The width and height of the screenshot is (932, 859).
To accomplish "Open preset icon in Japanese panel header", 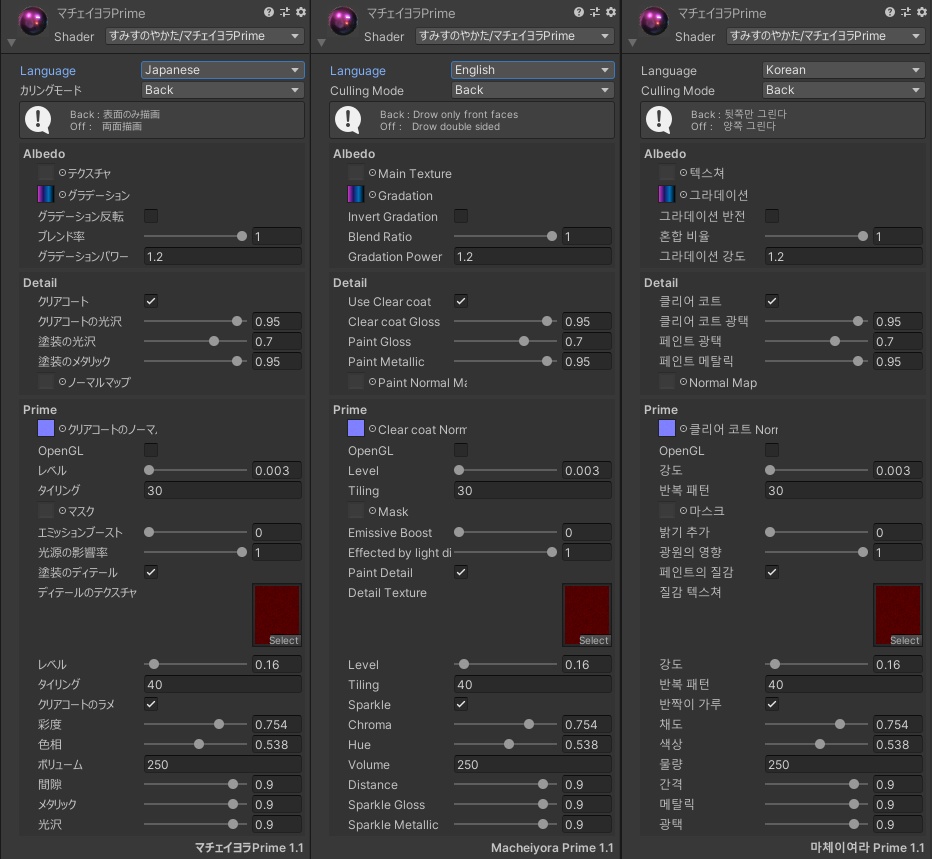I will [x=285, y=12].
